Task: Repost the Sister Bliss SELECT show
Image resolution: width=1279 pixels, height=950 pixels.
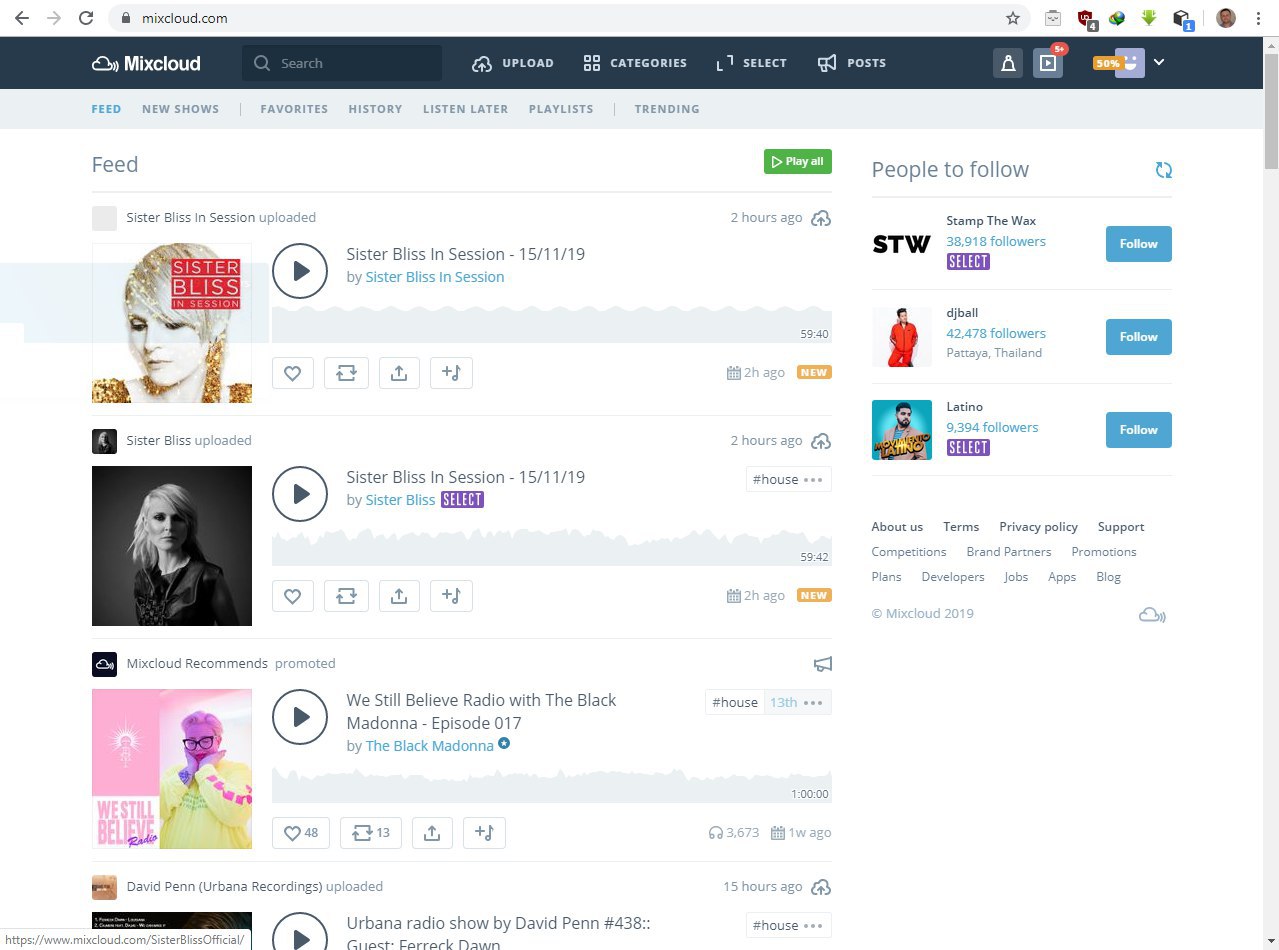Action: tap(346, 596)
